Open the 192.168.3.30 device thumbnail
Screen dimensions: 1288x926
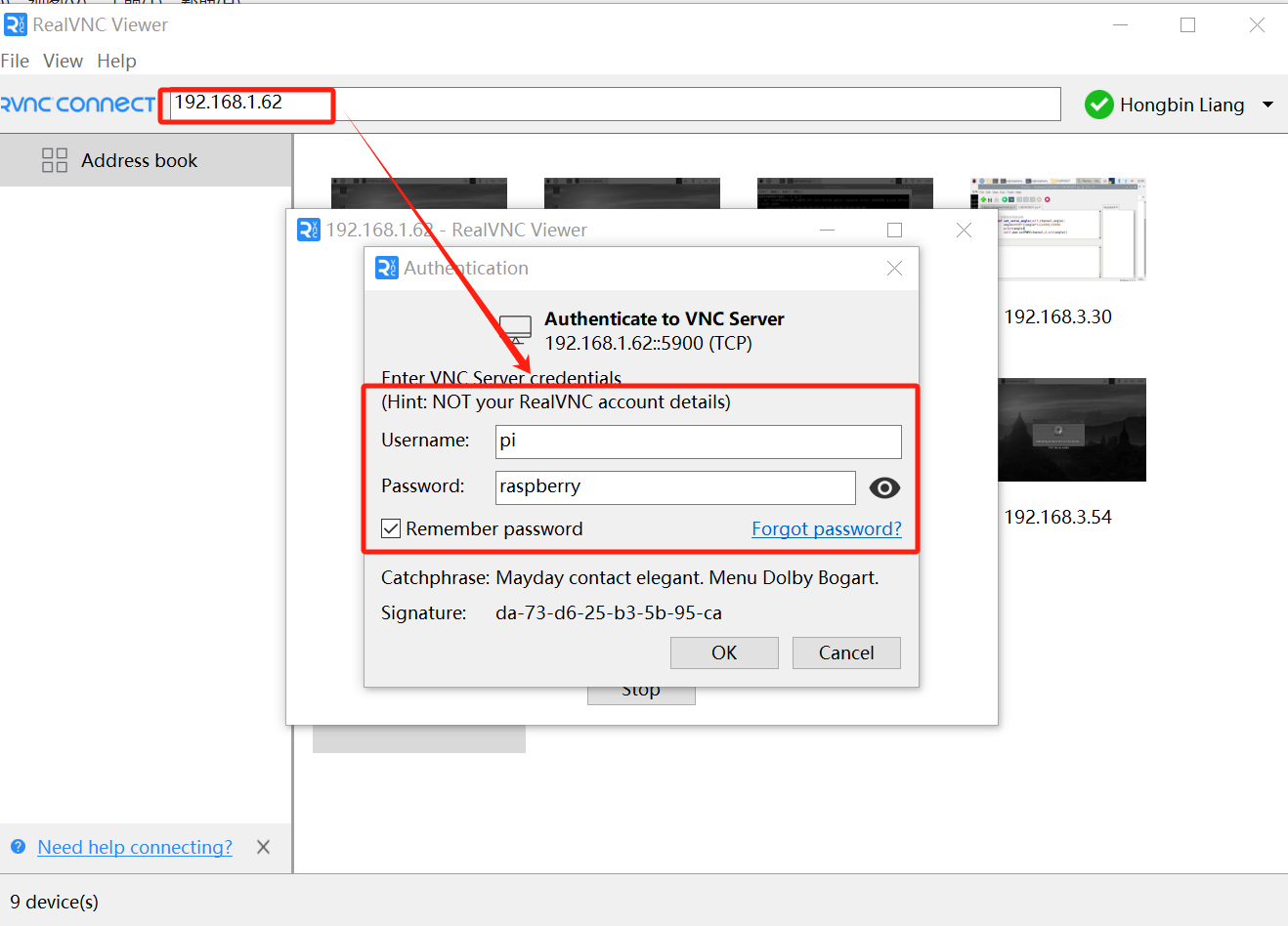click(x=1058, y=231)
